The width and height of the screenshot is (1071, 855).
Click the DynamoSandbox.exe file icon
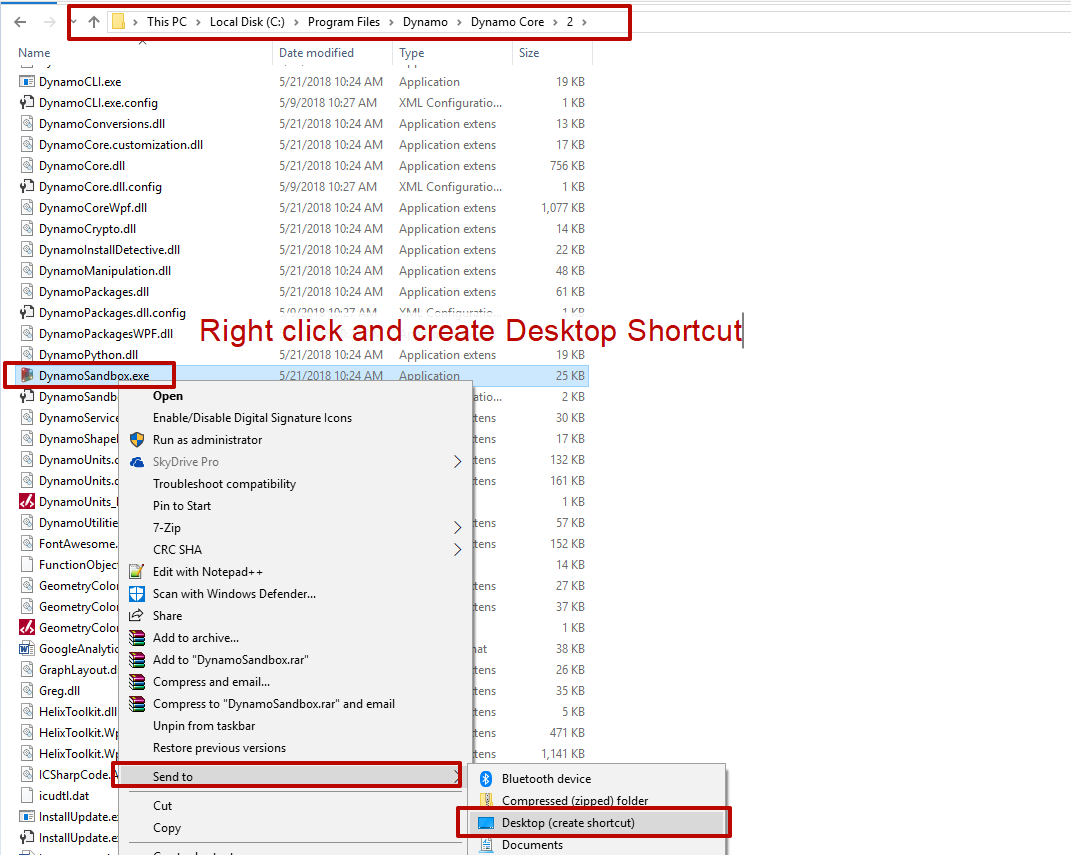click(x=27, y=376)
